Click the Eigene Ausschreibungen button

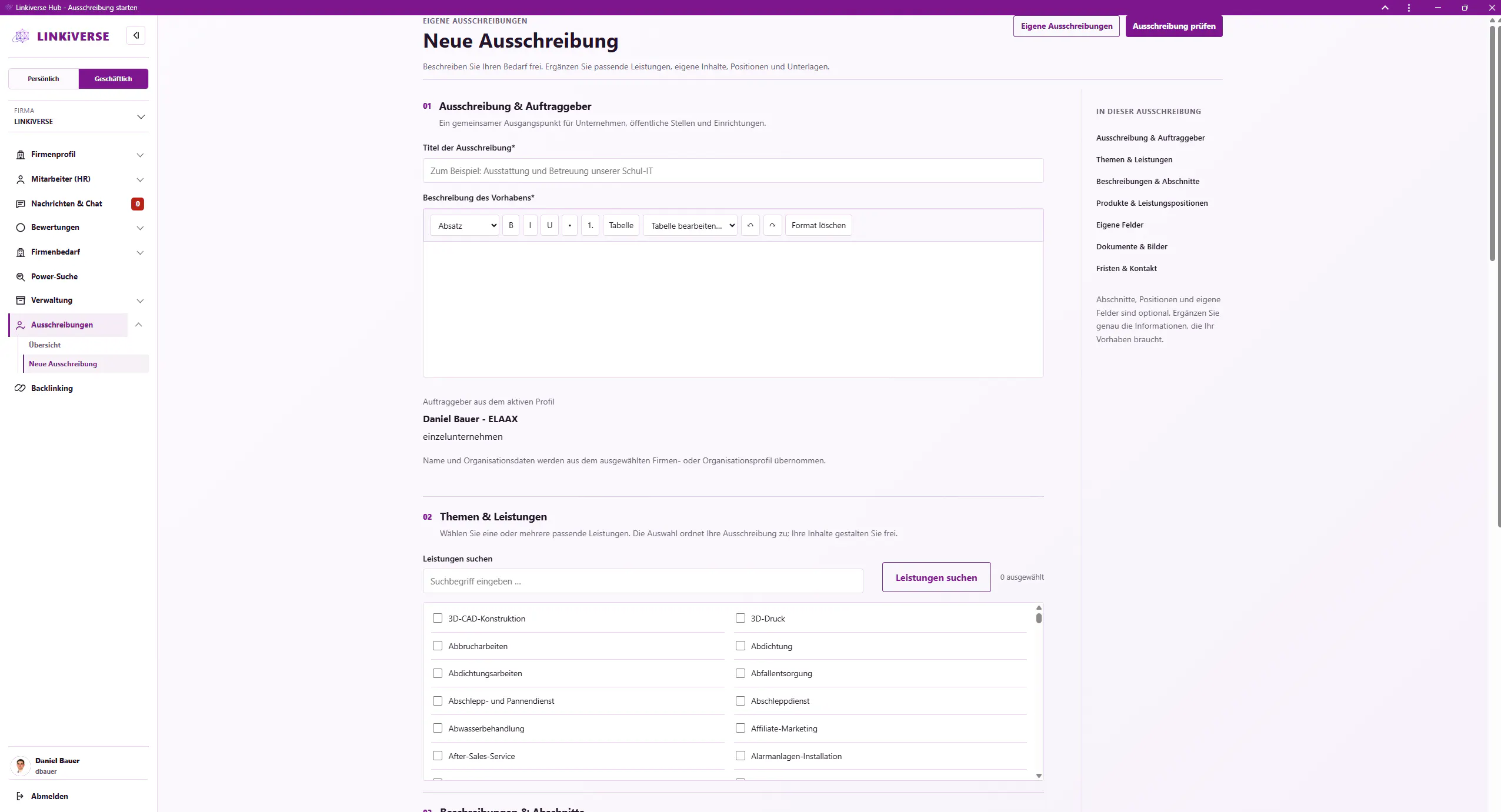pyautogui.click(x=1066, y=26)
